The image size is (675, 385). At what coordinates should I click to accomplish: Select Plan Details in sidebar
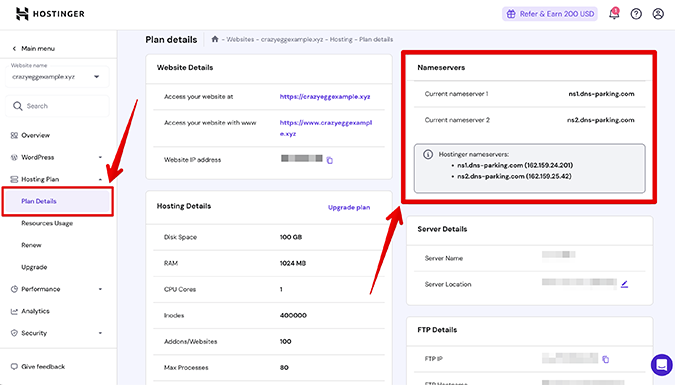(x=58, y=201)
